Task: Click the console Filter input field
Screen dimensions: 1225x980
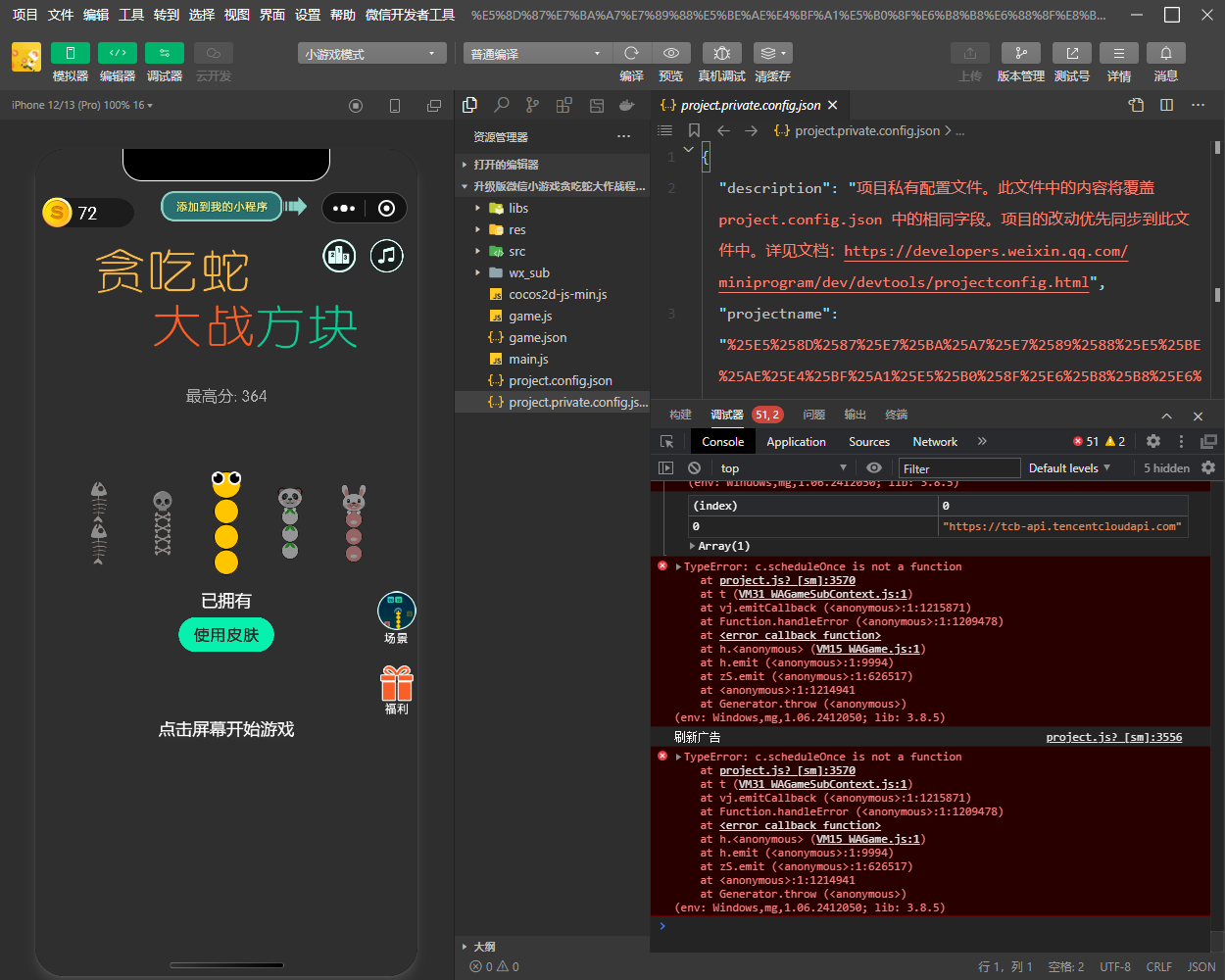Action: tap(958, 468)
